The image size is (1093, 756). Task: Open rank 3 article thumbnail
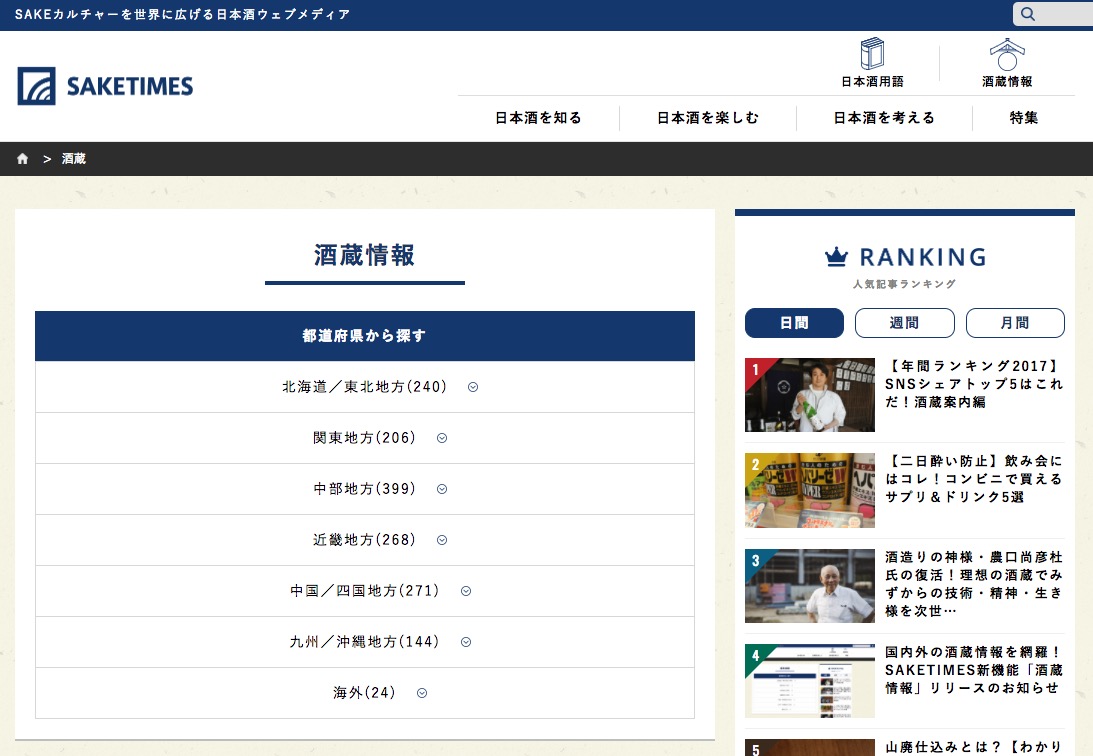click(809, 586)
